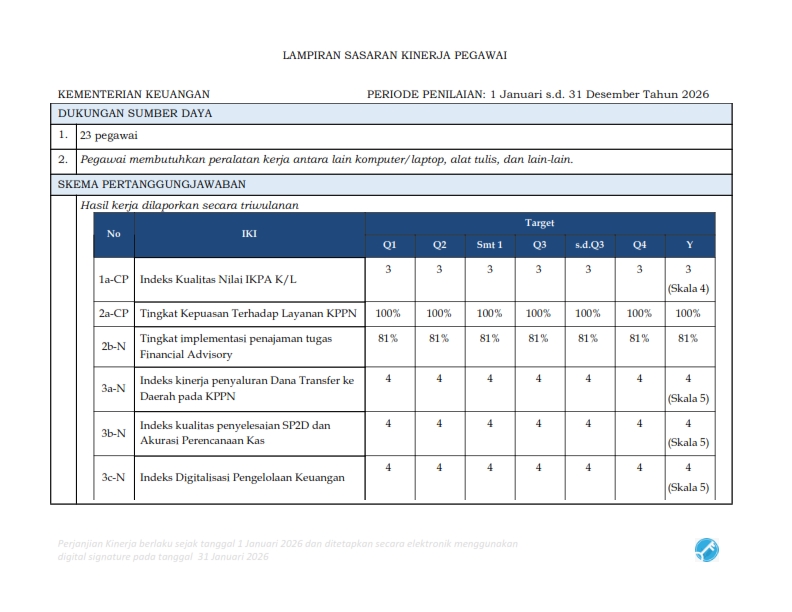Viewport: 792px width, 612px height.
Task: Click the s.d.Q3 column header
Action: pos(588,245)
